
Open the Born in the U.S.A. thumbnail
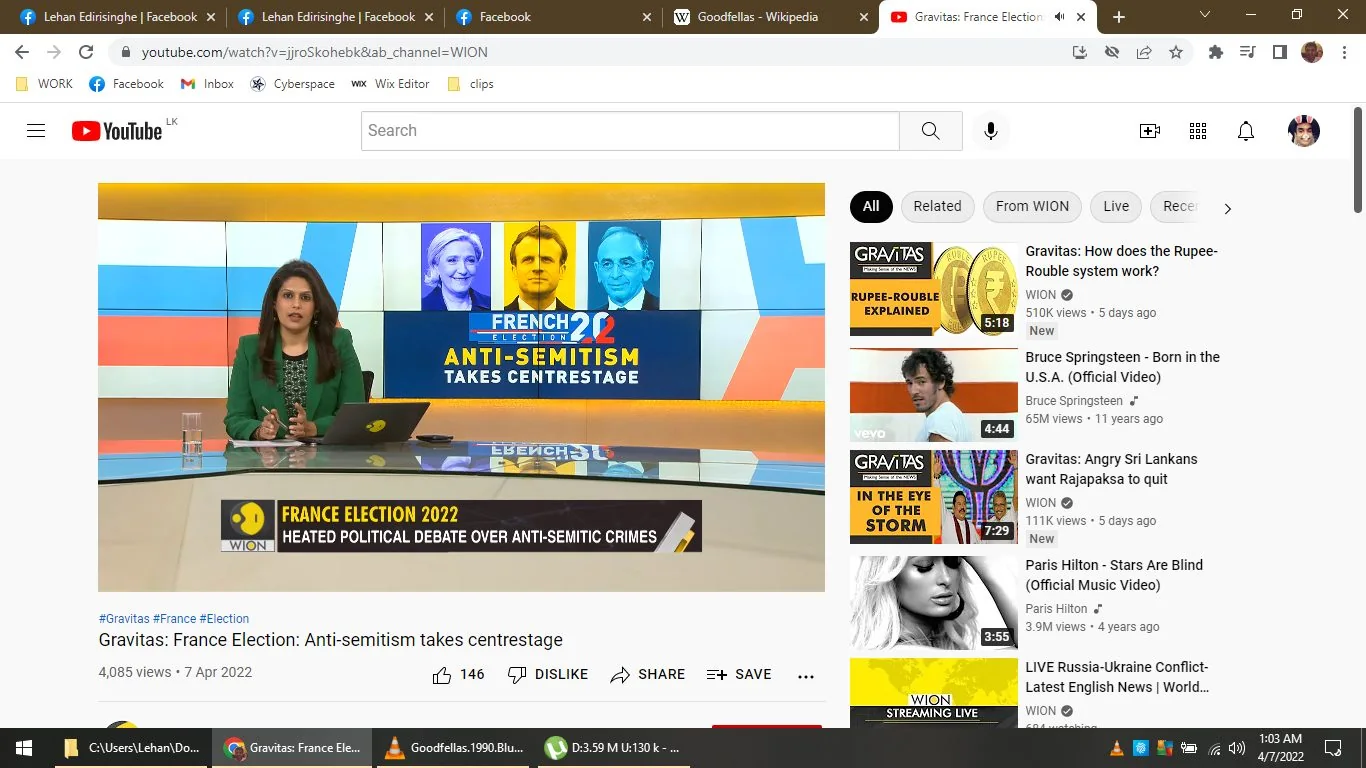934,395
